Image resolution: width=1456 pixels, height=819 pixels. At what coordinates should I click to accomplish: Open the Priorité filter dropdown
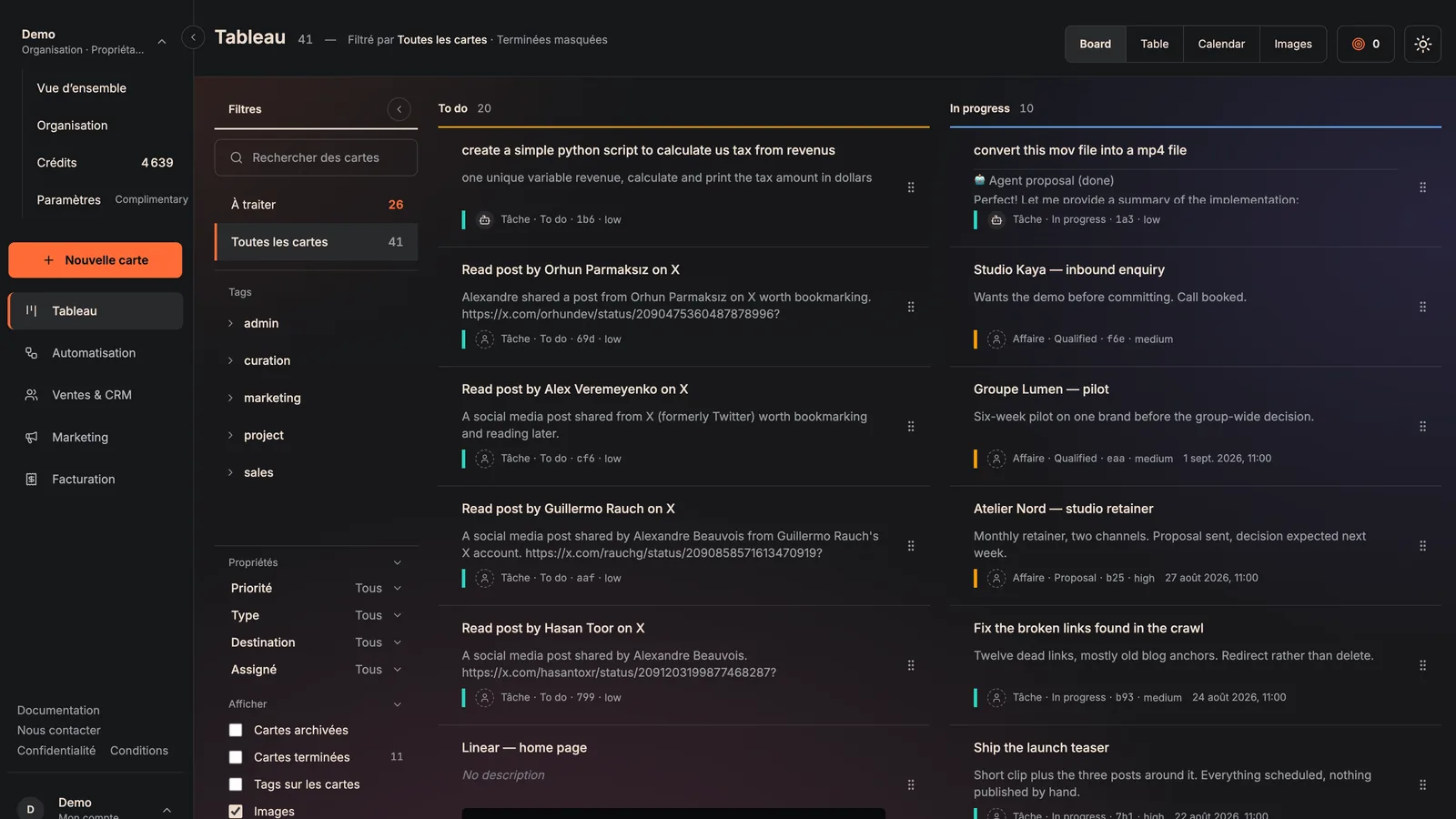[x=379, y=588]
